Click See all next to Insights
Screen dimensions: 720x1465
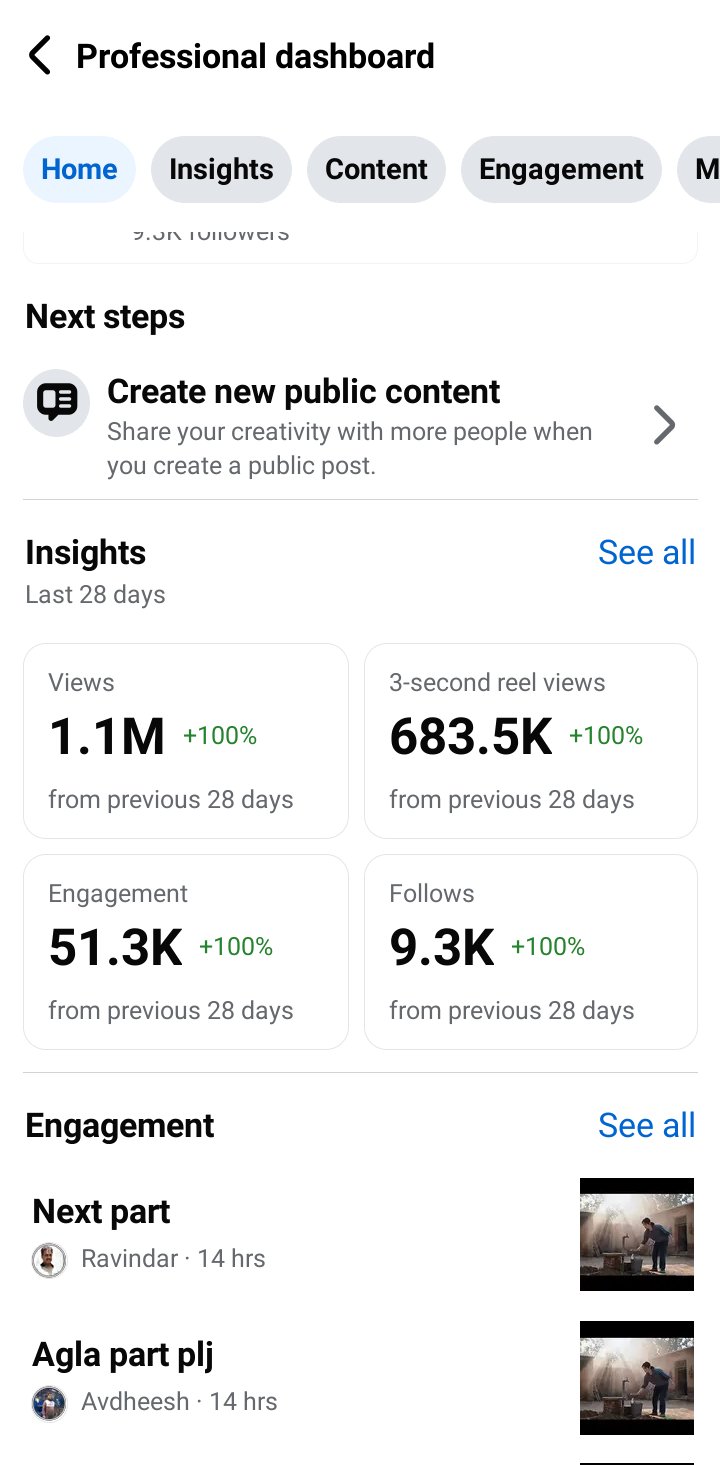646,552
